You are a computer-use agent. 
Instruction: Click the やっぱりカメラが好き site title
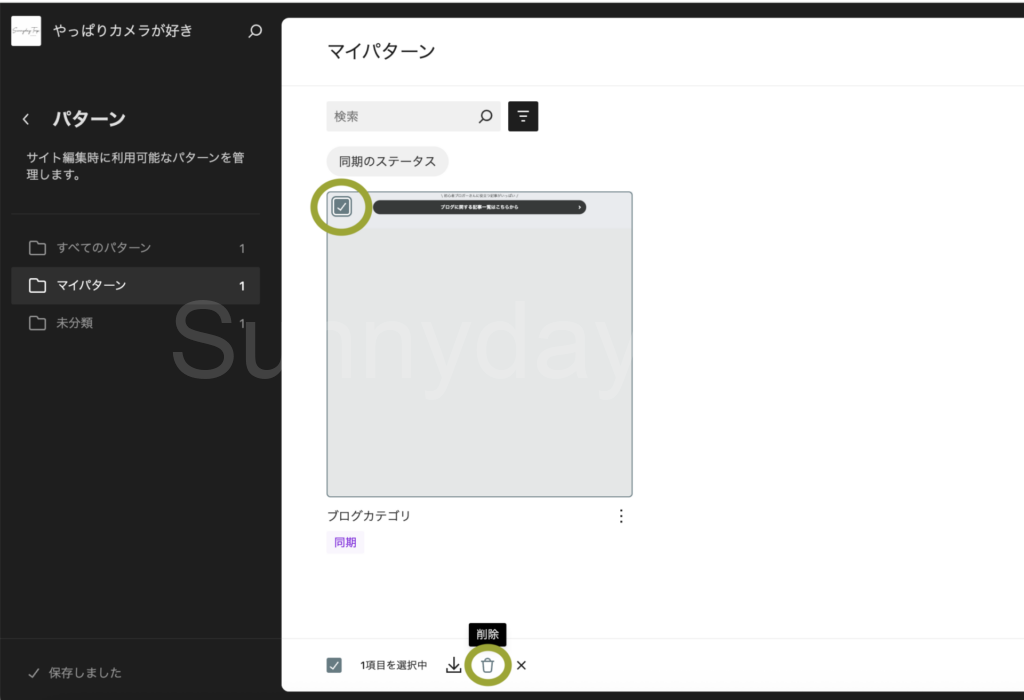pos(123,31)
